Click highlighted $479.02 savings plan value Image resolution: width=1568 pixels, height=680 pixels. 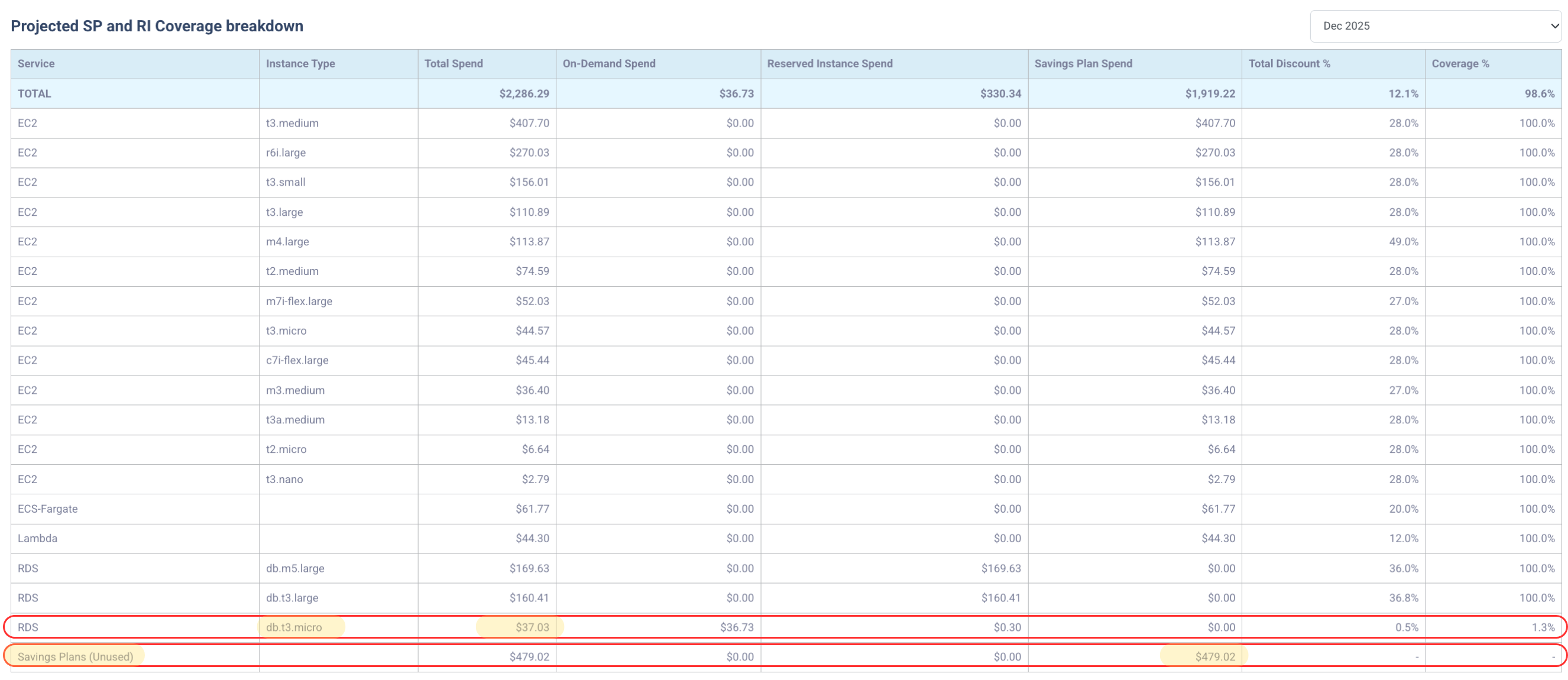pos(1214,656)
